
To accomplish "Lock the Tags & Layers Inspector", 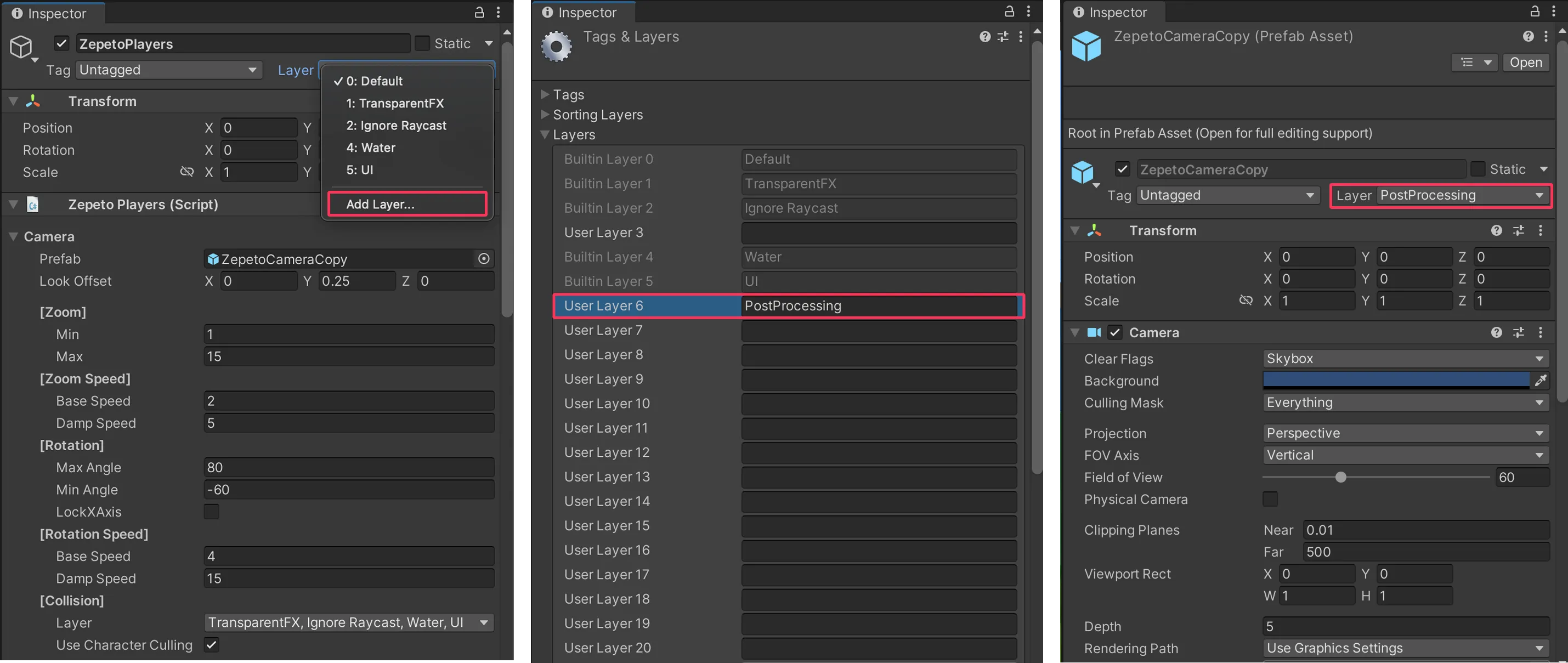I will pos(1009,11).
